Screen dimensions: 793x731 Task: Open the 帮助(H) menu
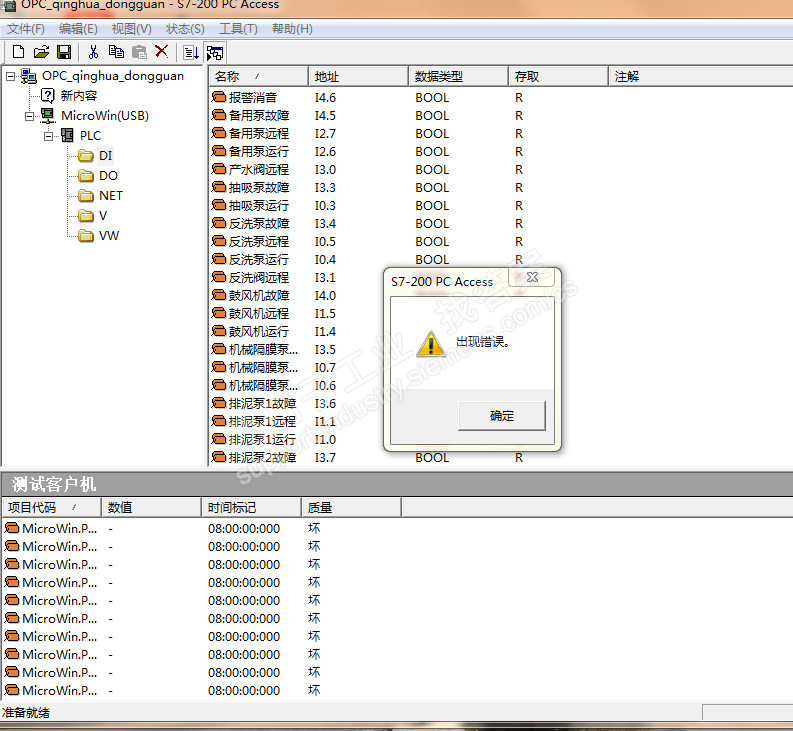click(292, 29)
